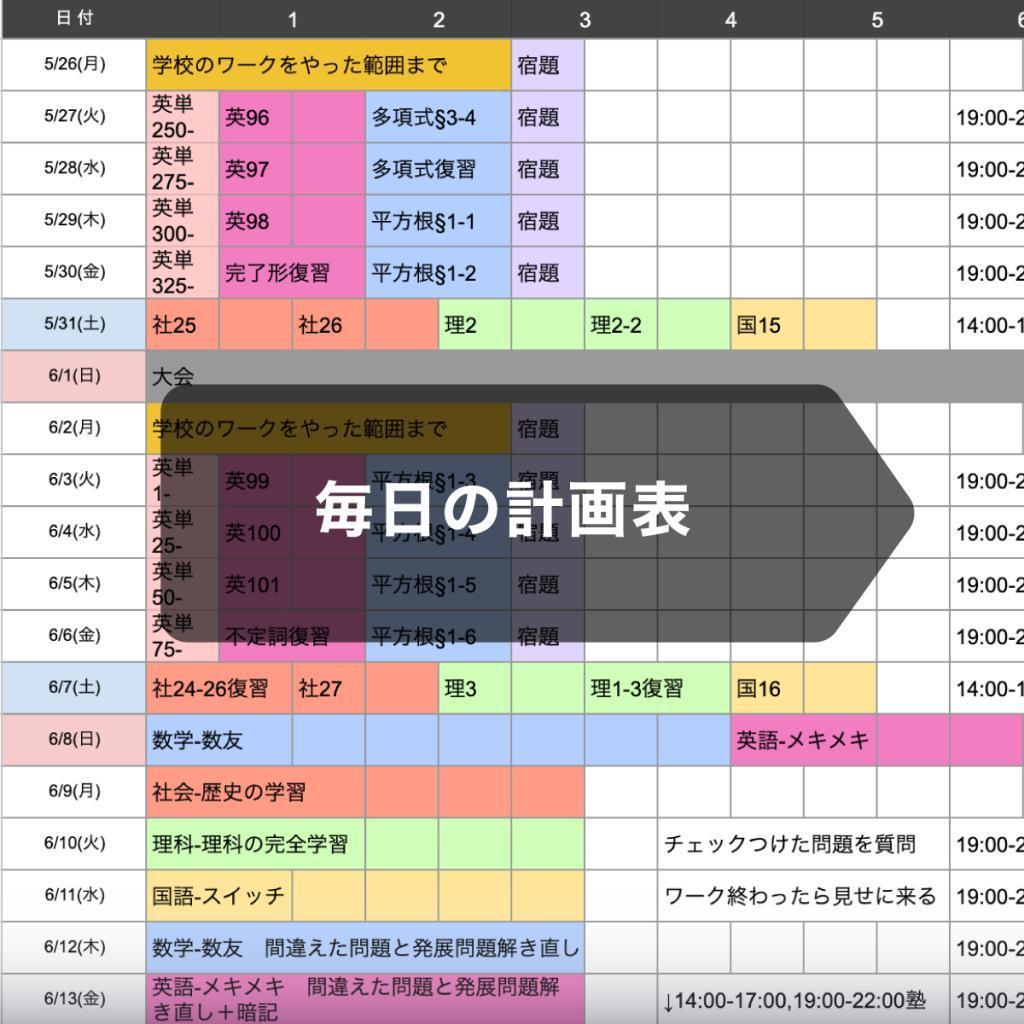The image size is (1024, 1024).
Task: Click the 6/9(月) date cell
Action: pos(74,792)
